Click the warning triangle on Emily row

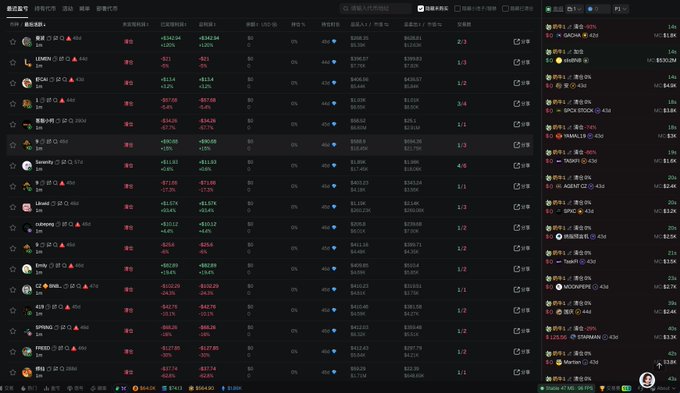click(71, 265)
